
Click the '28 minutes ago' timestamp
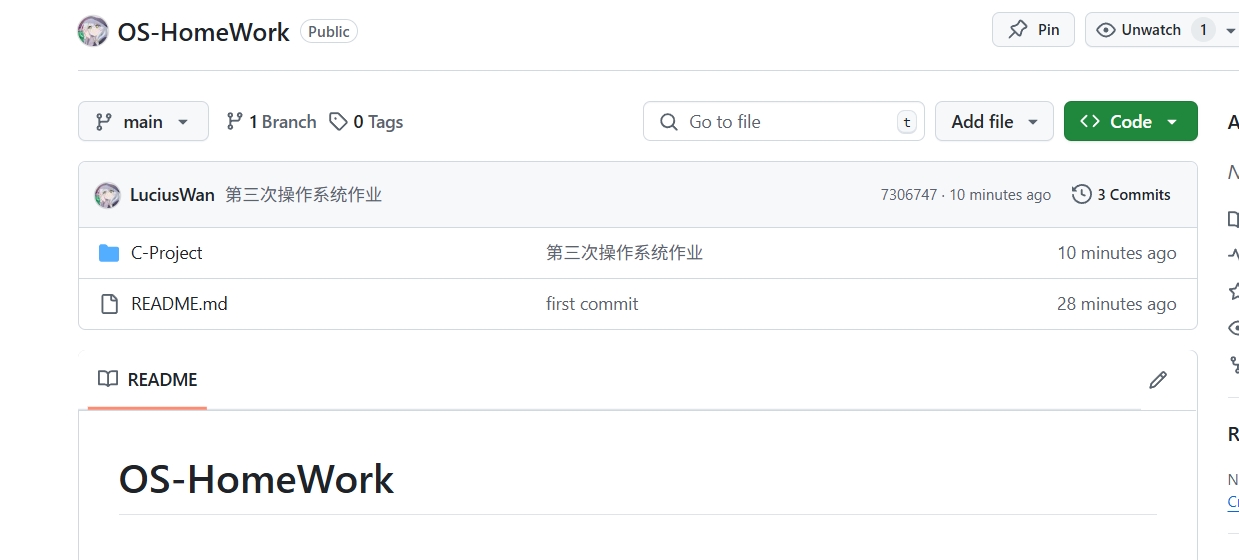click(1117, 304)
